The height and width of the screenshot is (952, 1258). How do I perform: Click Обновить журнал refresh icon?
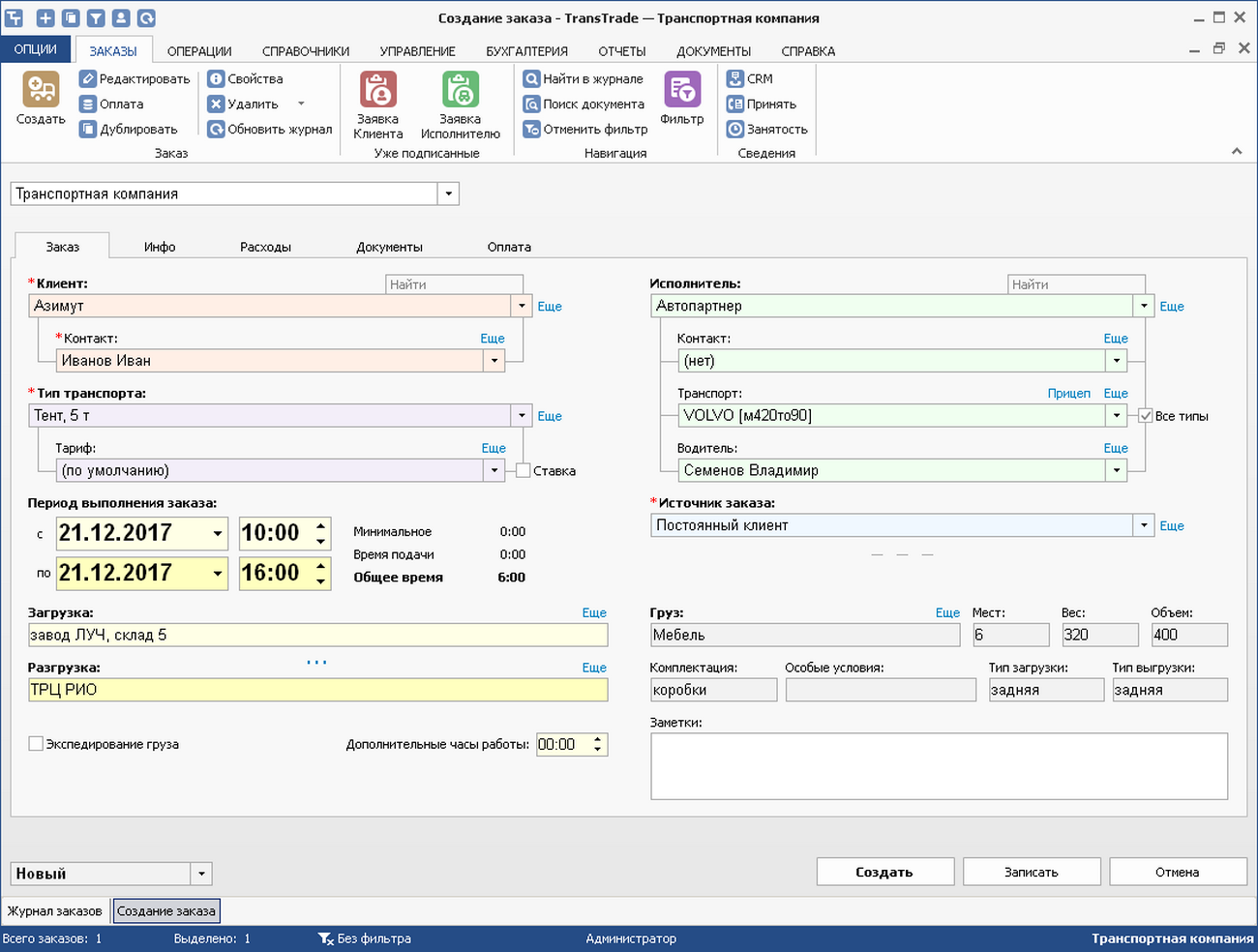click(217, 129)
